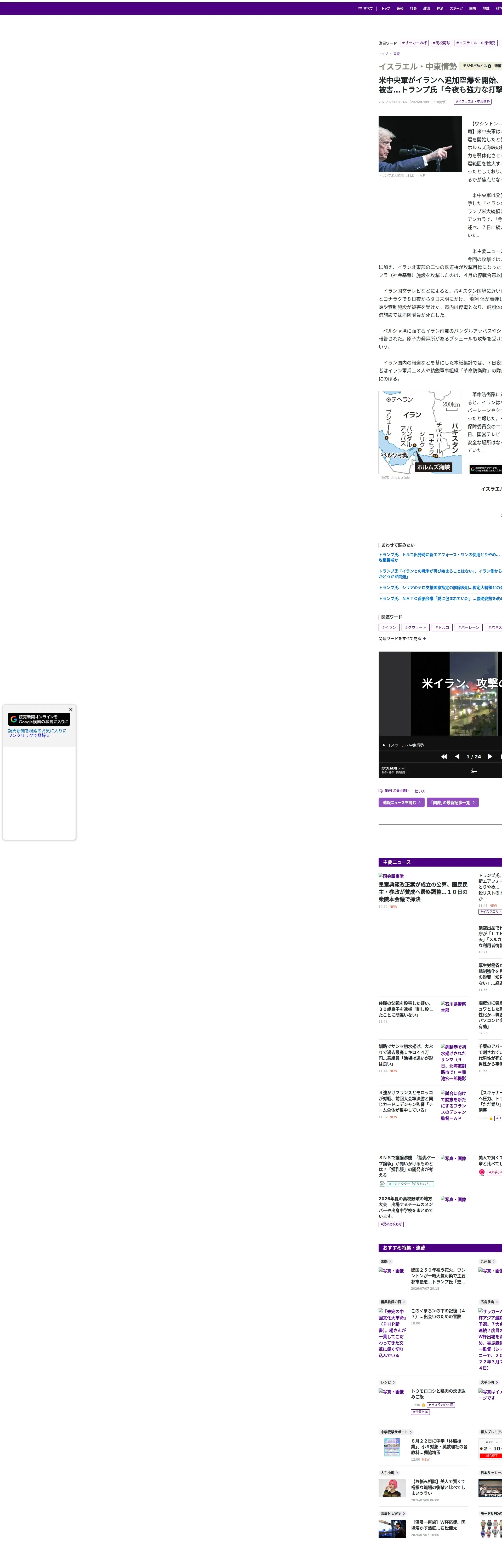Click the モジタバ師とは arrow icon
502x1568 pixels.
[489, 66]
